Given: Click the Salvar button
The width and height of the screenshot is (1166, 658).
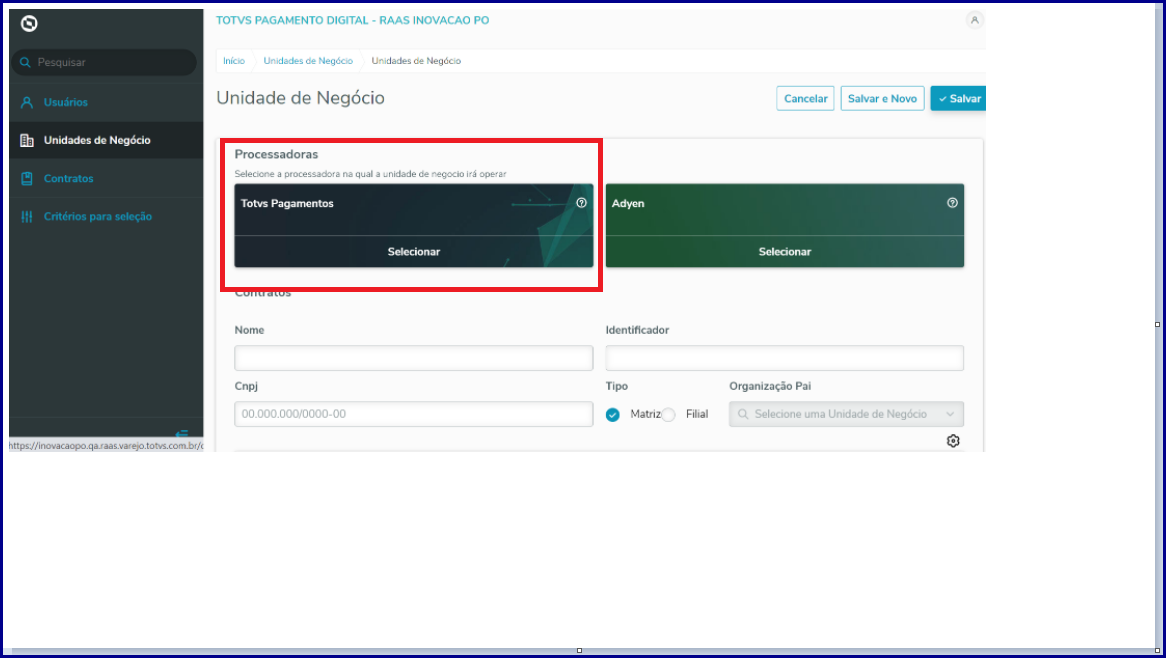Looking at the screenshot, I should click(x=959, y=98).
